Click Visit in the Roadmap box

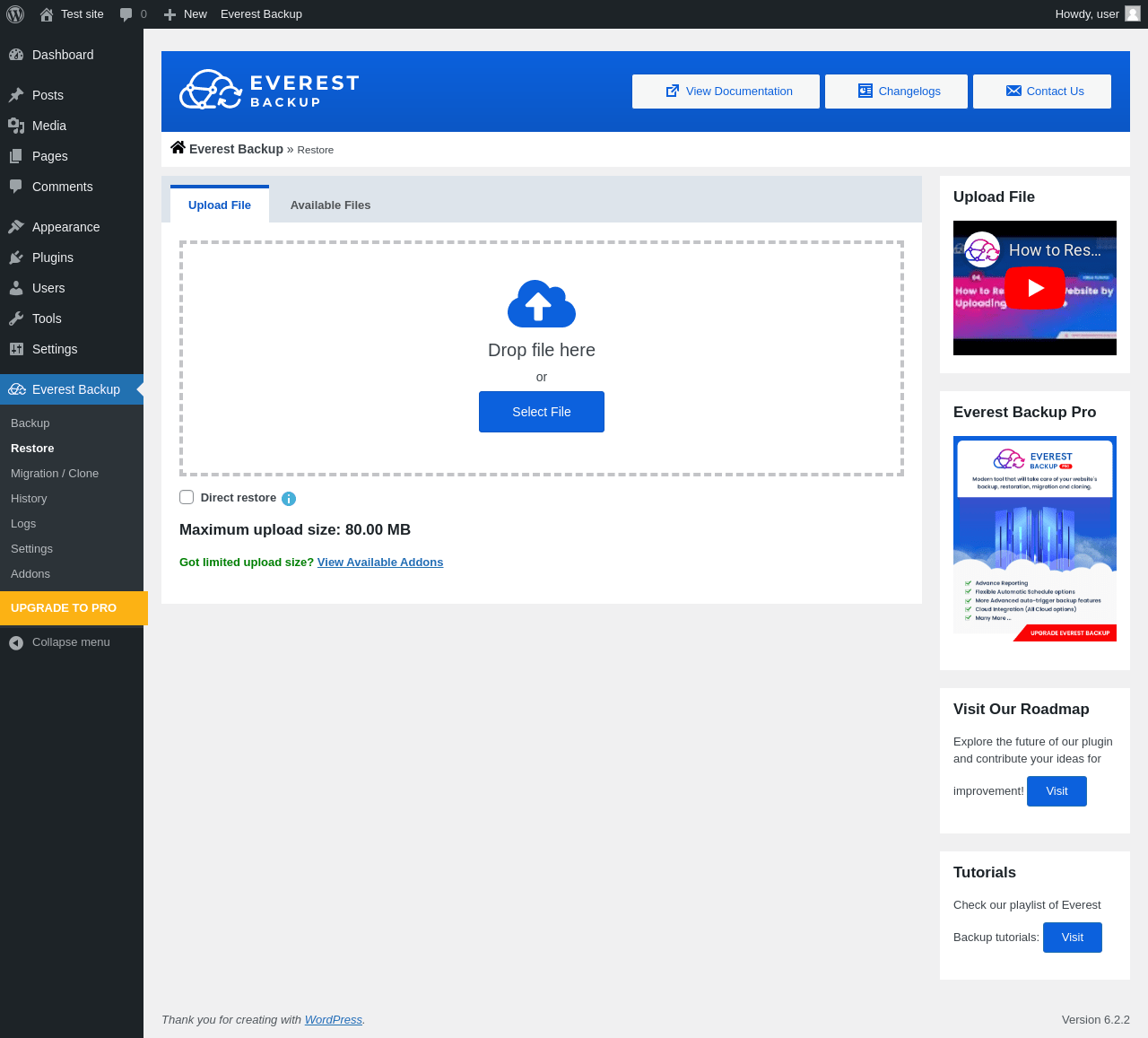pos(1057,791)
